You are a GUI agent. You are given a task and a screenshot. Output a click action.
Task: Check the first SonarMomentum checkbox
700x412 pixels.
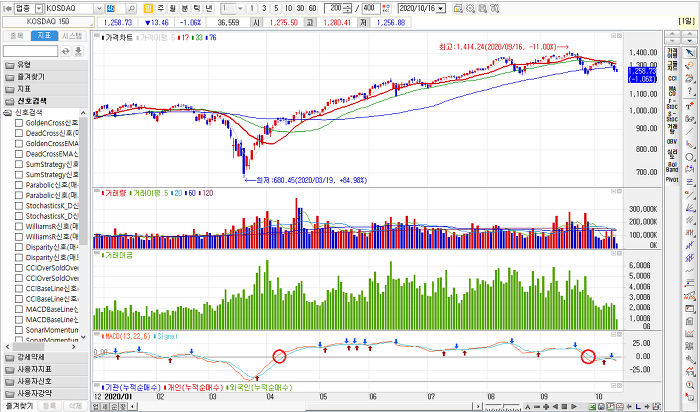point(19,330)
